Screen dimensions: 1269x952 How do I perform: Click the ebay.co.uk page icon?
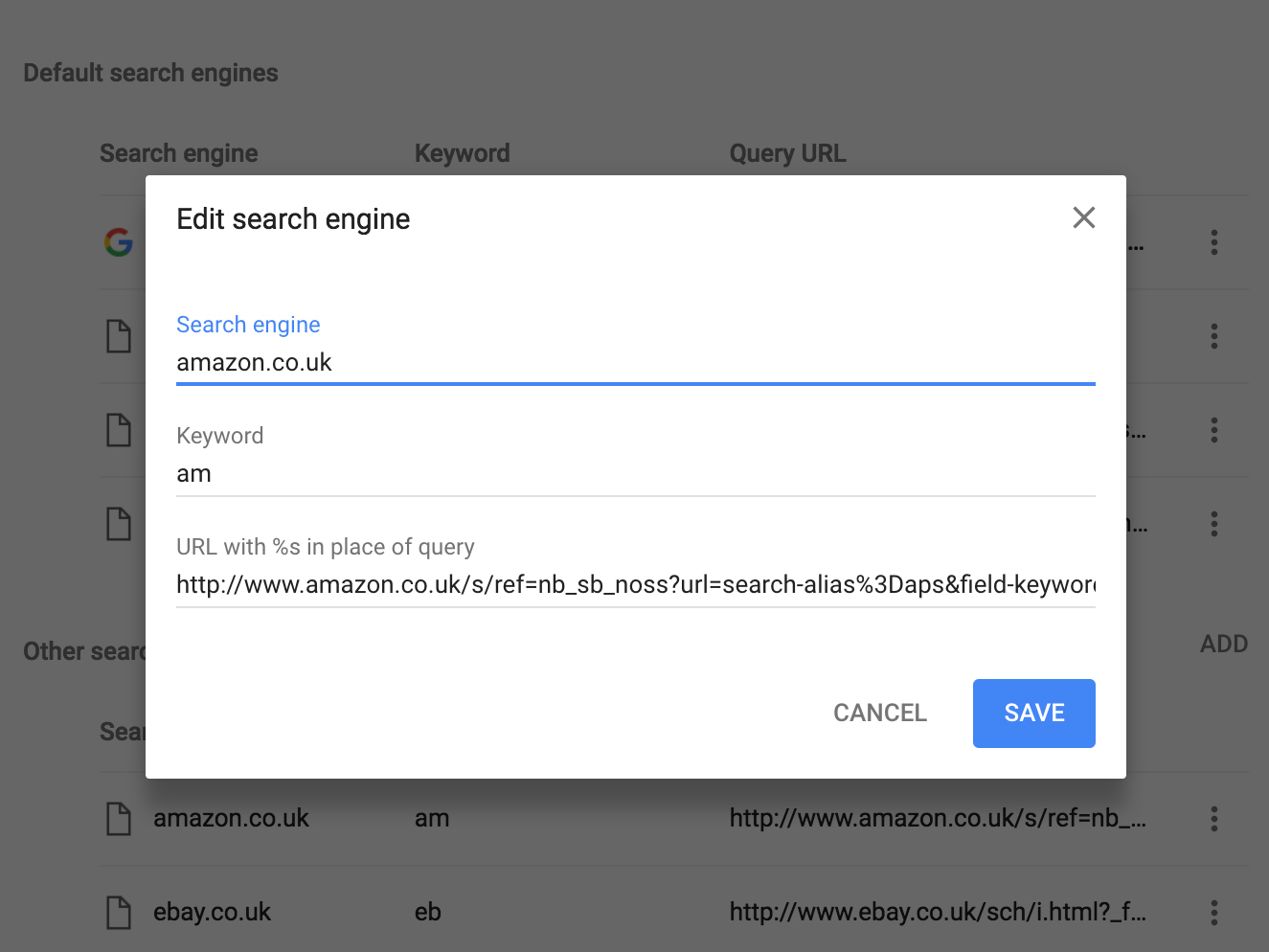pyautogui.click(x=119, y=913)
